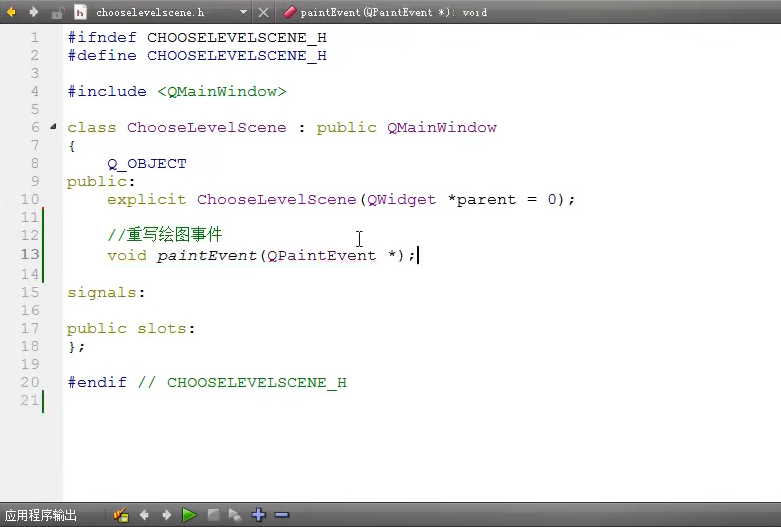Click 'public:' access specifier on line 9
781x527 pixels.
click(101, 181)
